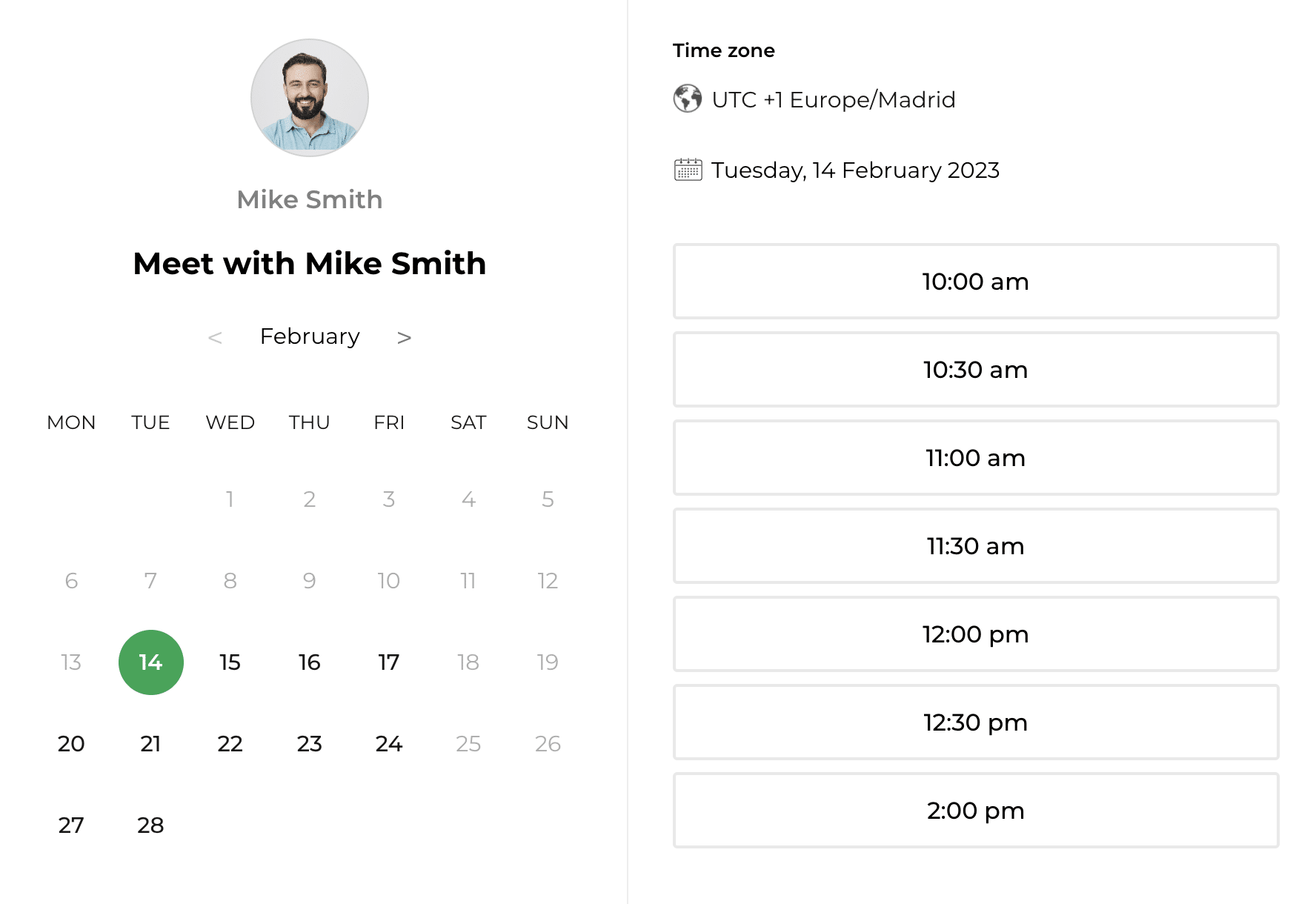Choose February 15 on the calendar
The height and width of the screenshot is (904, 1316).
(x=230, y=662)
